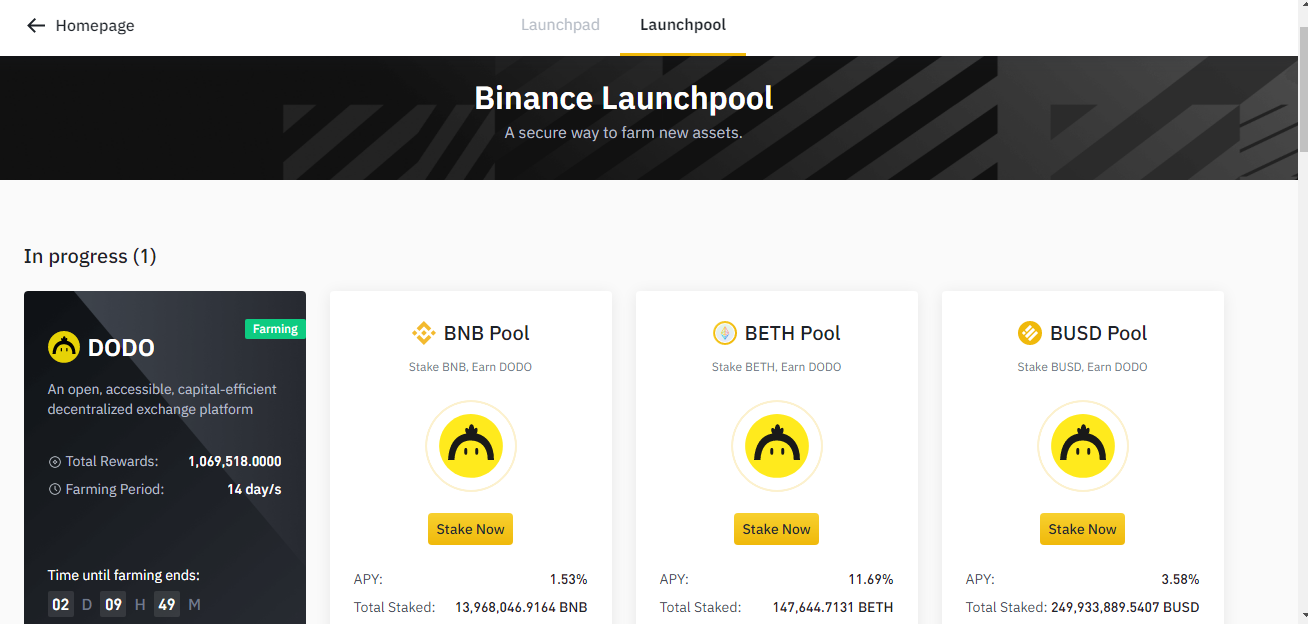Viewport: 1308px width, 624px height.
Task: Select the Launchpool tab
Action: coord(683,25)
